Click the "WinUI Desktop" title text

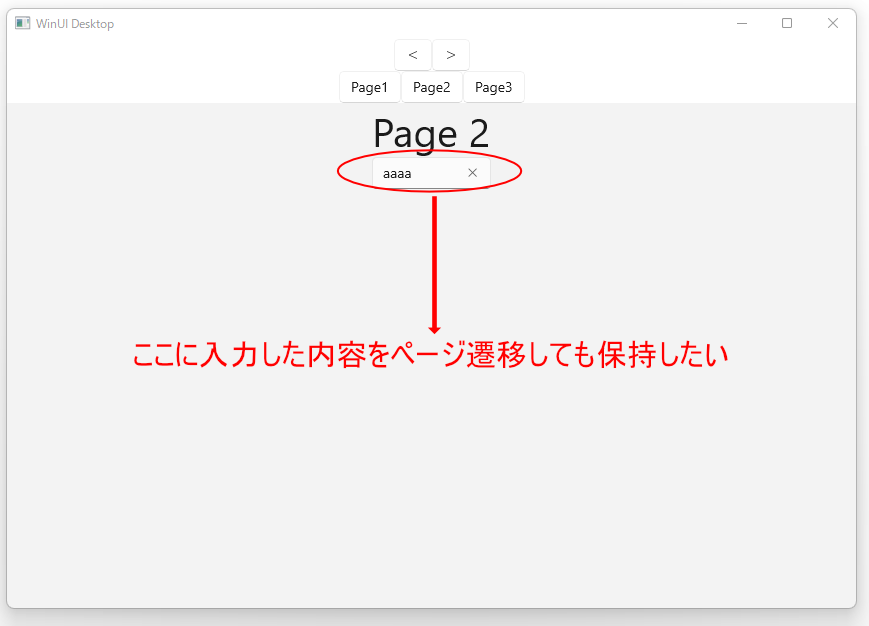coord(75,24)
